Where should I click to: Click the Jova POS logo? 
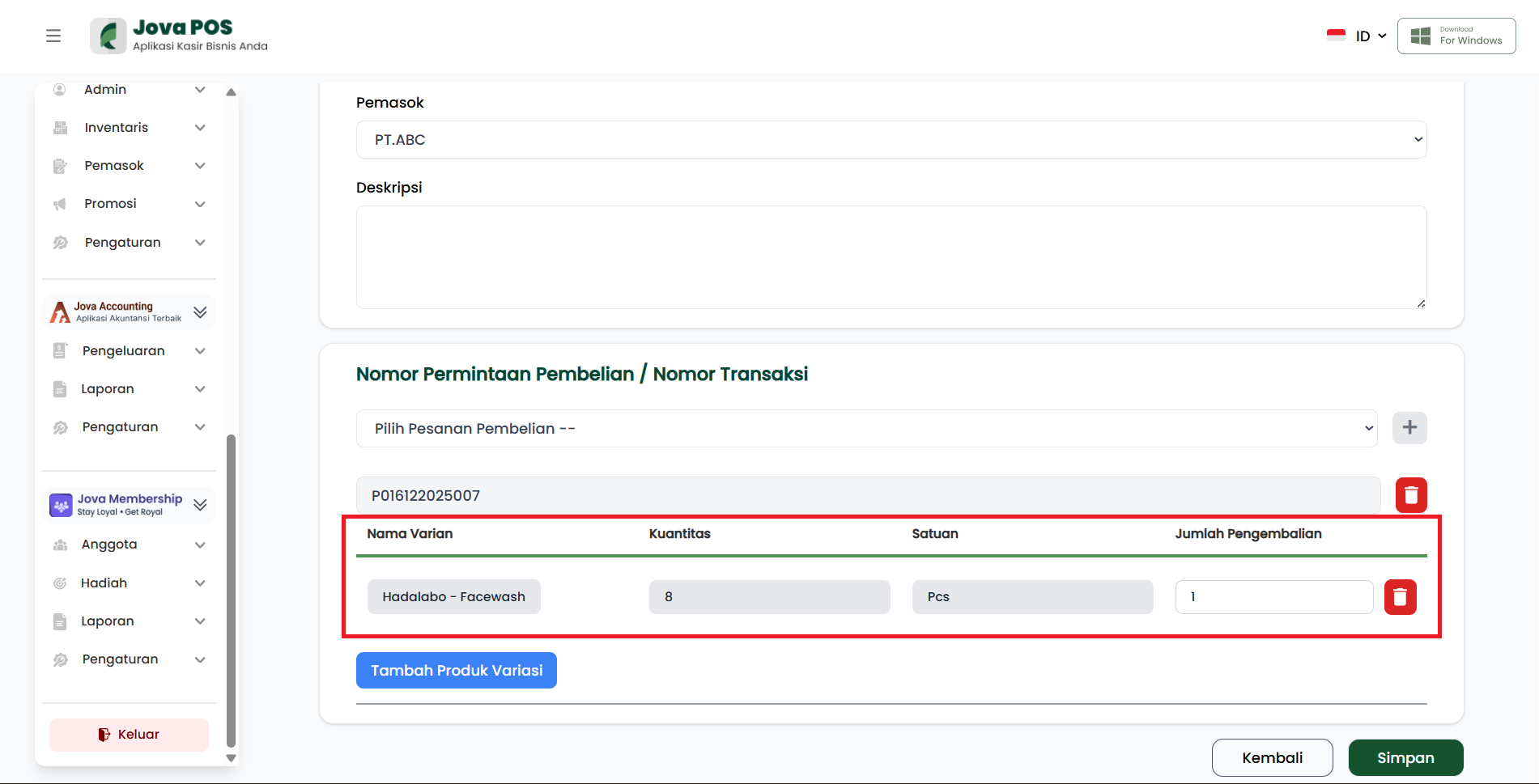179,36
